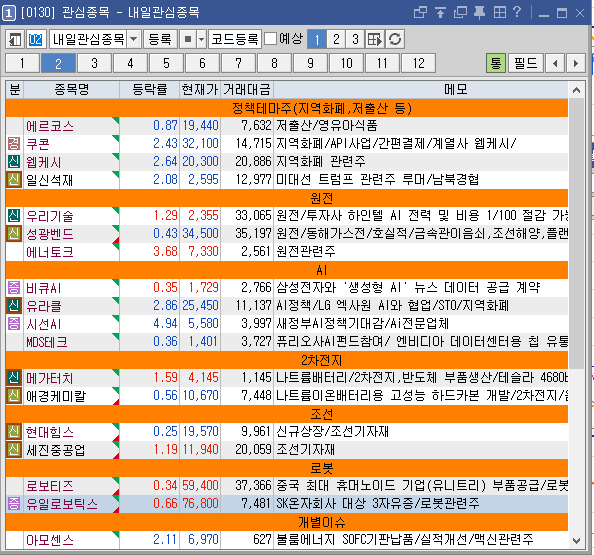Switch to group tab 3
This screenshot has width=594, height=555.
click(x=94, y=63)
